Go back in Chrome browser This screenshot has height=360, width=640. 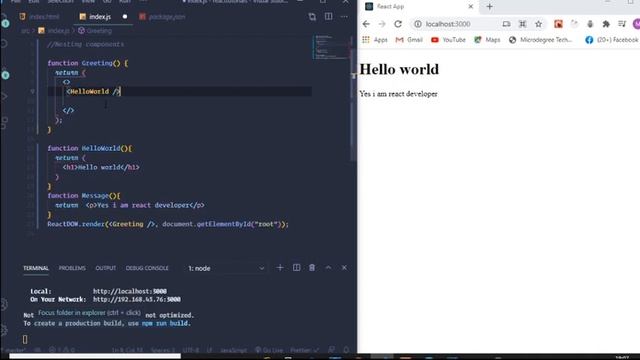pyautogui.click(x=366, y=24)
